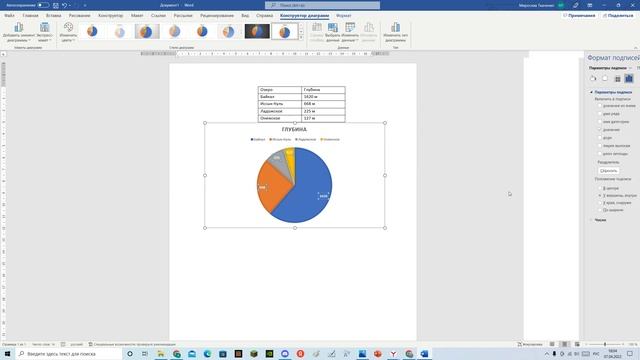This screenshot has height=360, width=640.
Task: Click accessibility check in status bar
Action: click(x=132, y=344)
